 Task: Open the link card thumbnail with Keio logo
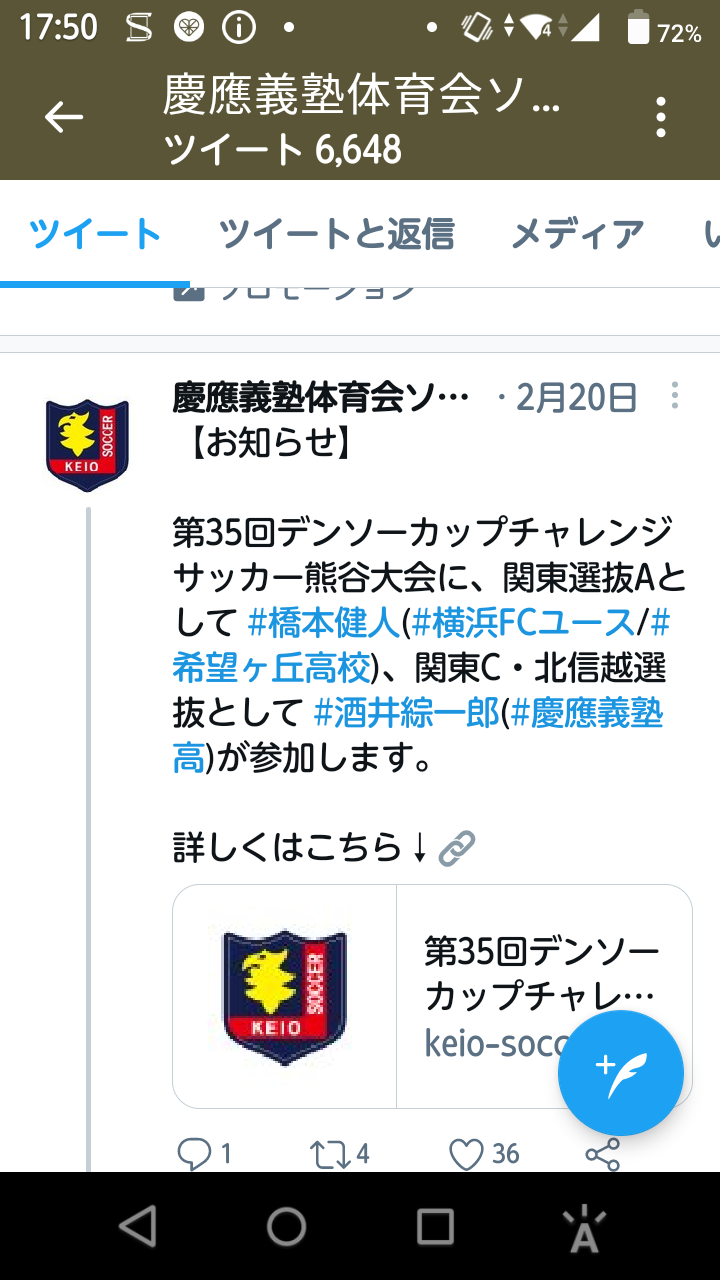(285, 996)
